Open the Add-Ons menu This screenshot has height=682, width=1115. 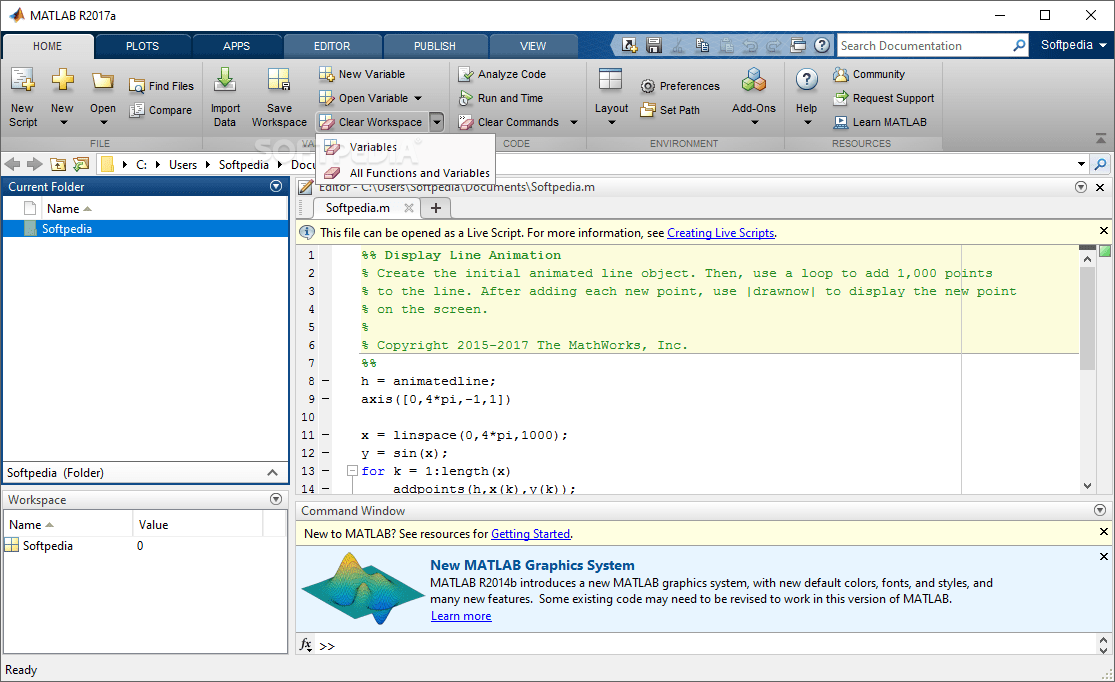(x=754, y=96)
